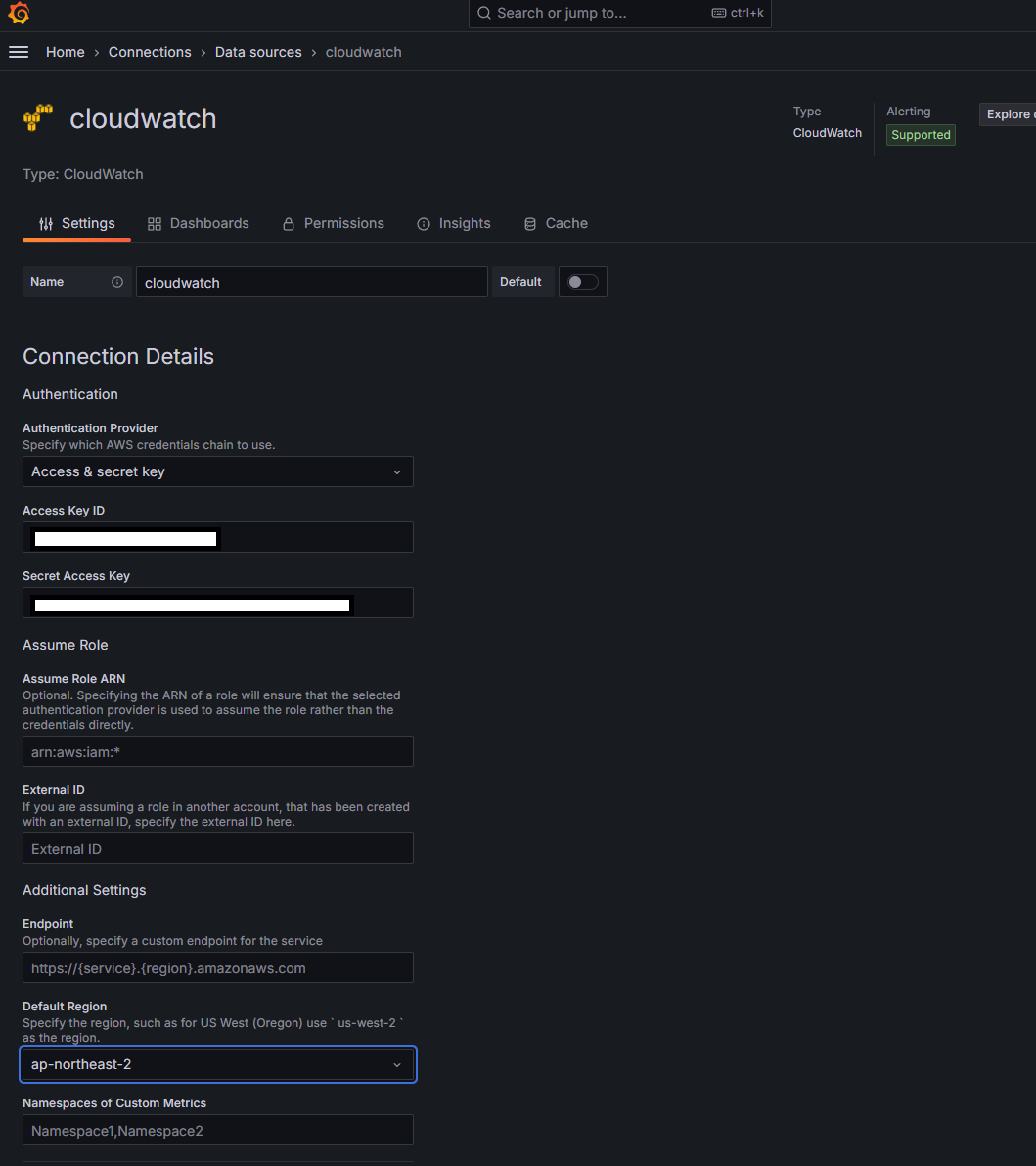Screen dimensions: 1036x1166
Task: Click the Cache tab database icon
Action: point(530,224)
